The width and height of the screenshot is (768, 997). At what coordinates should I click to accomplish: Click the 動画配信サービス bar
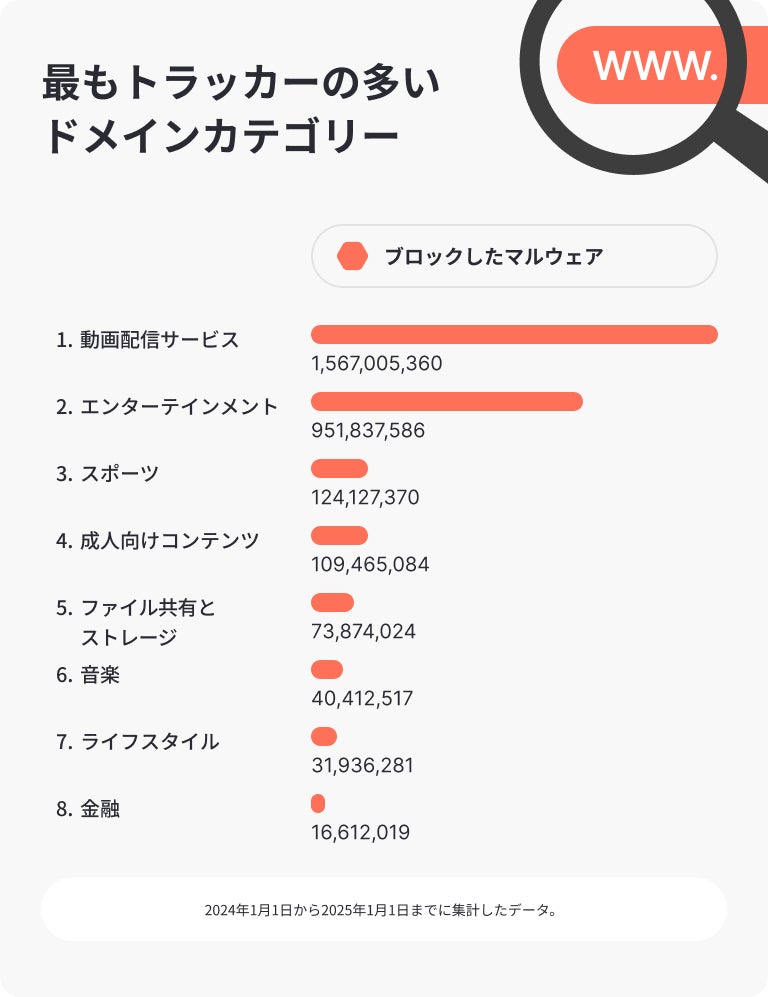[514, 334]
